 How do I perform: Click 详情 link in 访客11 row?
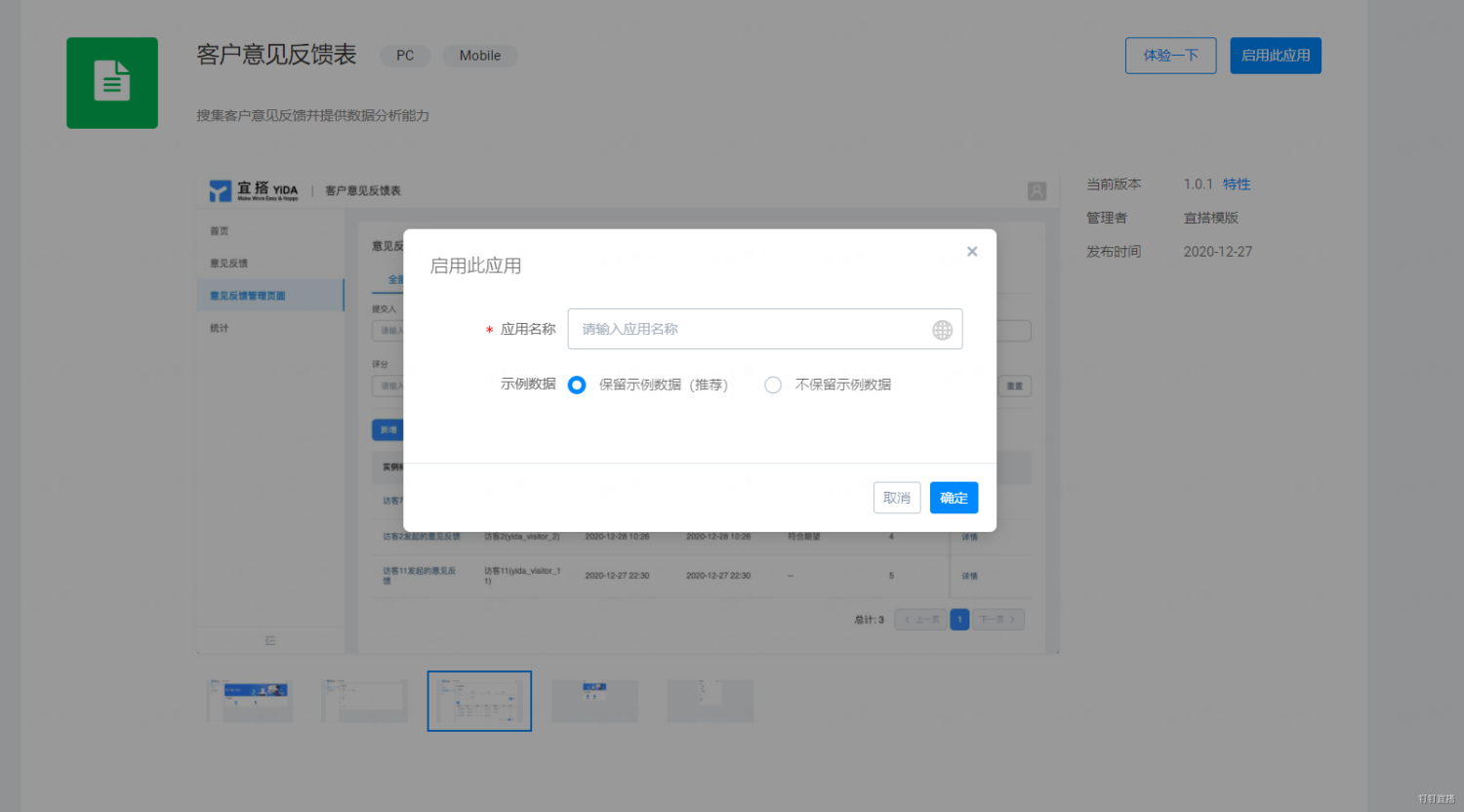969,576
